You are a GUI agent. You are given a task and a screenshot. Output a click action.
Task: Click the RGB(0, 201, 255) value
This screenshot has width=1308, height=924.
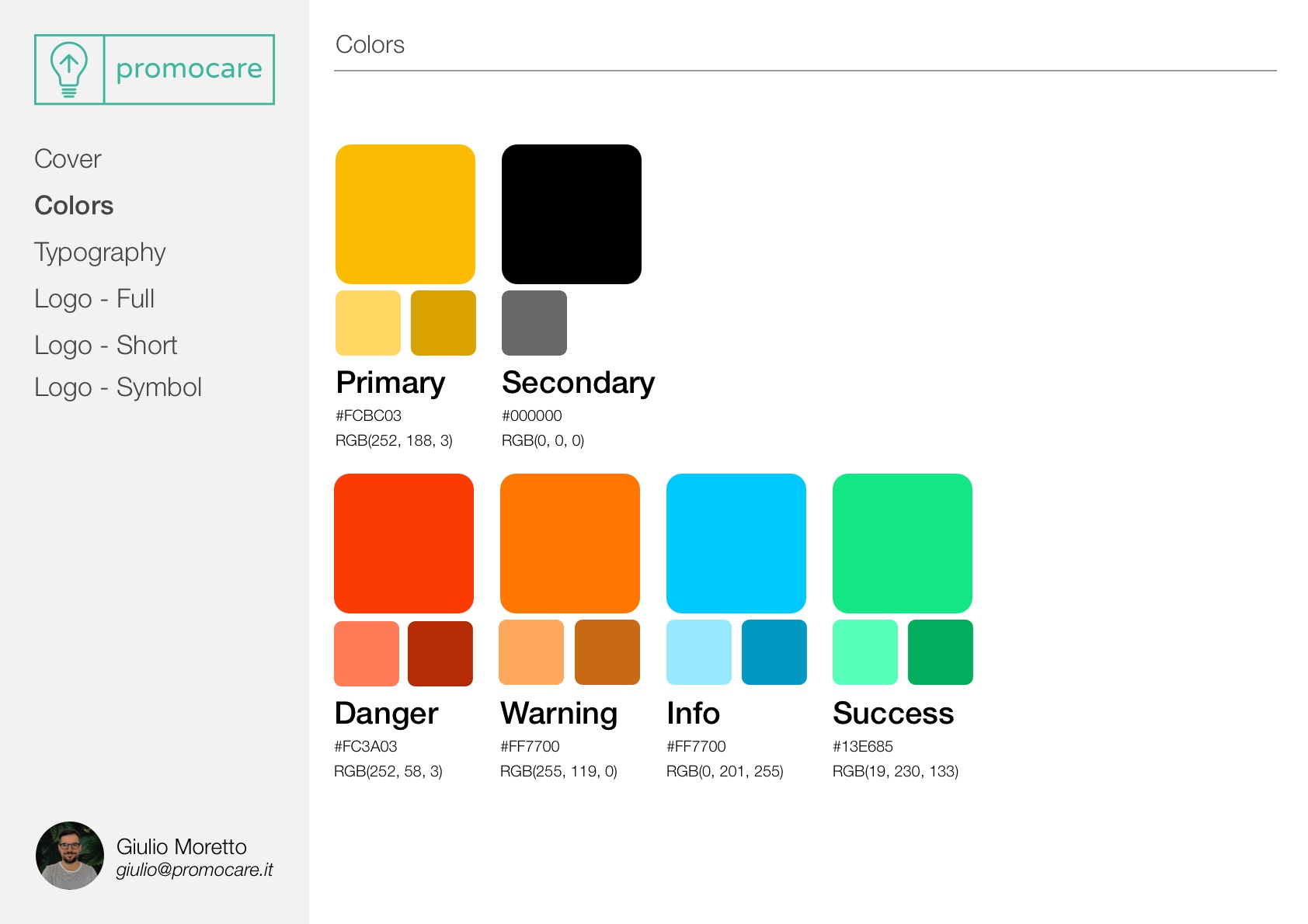coord(725,771)
